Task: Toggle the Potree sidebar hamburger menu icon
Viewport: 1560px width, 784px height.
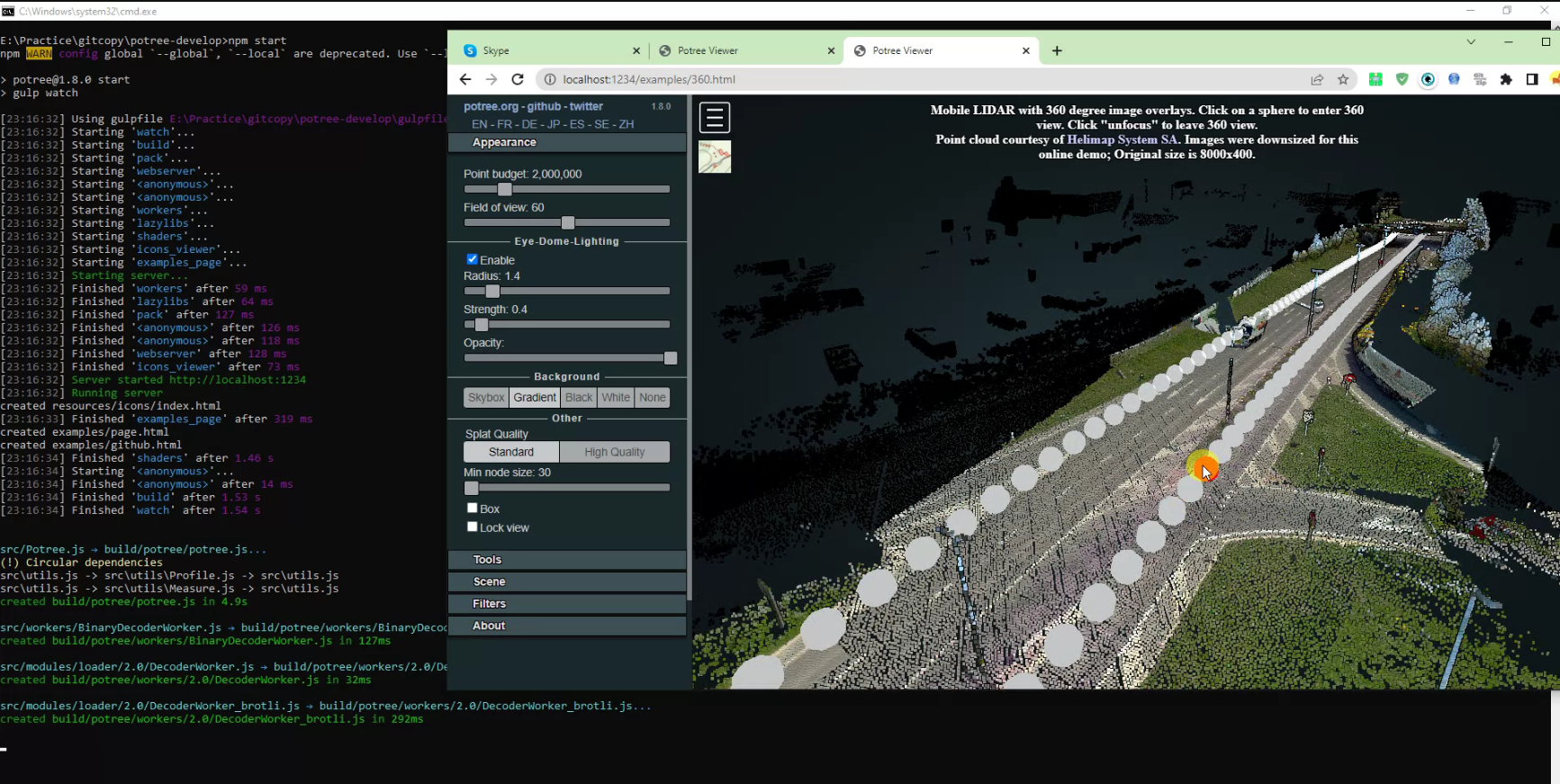Action: point(715,118)
